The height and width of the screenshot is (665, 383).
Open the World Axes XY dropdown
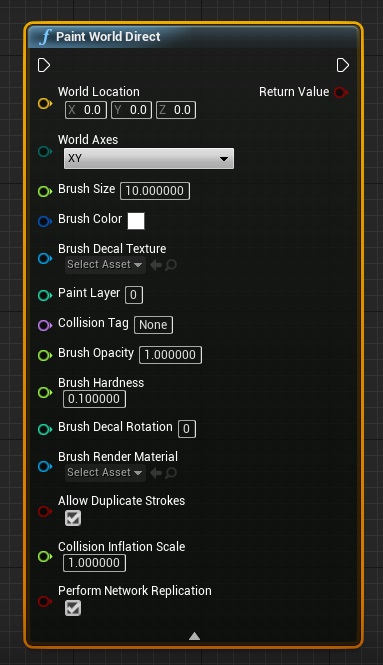coord(148,159)
